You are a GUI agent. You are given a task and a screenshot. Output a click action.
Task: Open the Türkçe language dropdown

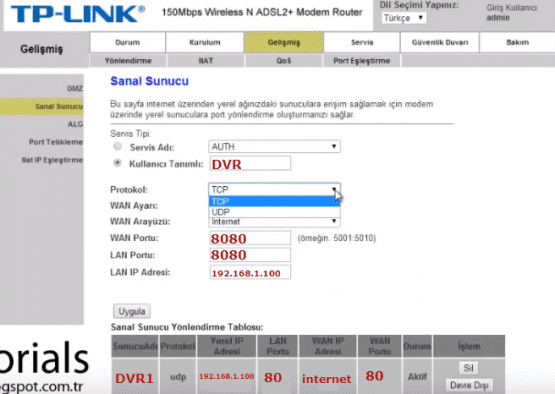[404, 18]
